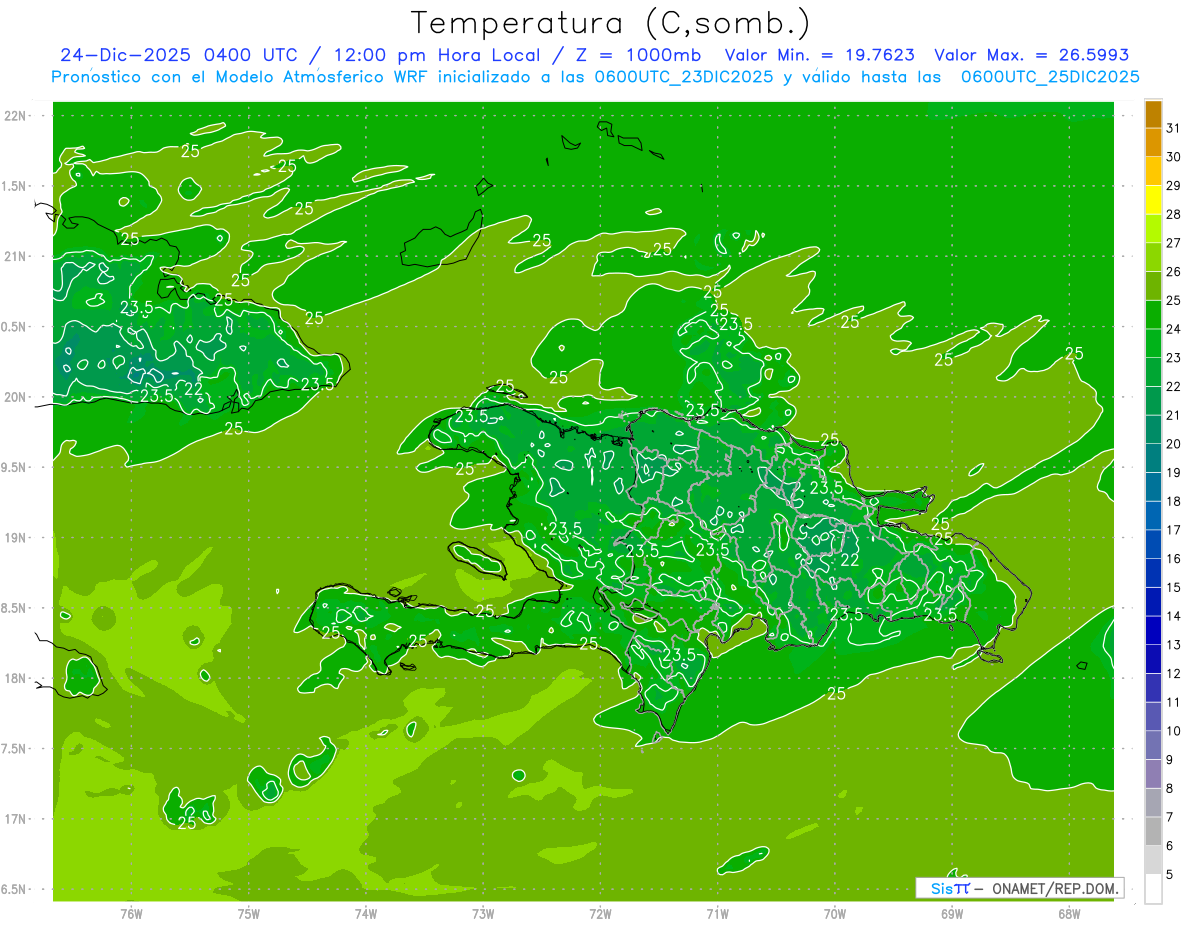Click the 6.5N latitude axis label
The height and width of the screenshot is (927, 1200).
15,889
